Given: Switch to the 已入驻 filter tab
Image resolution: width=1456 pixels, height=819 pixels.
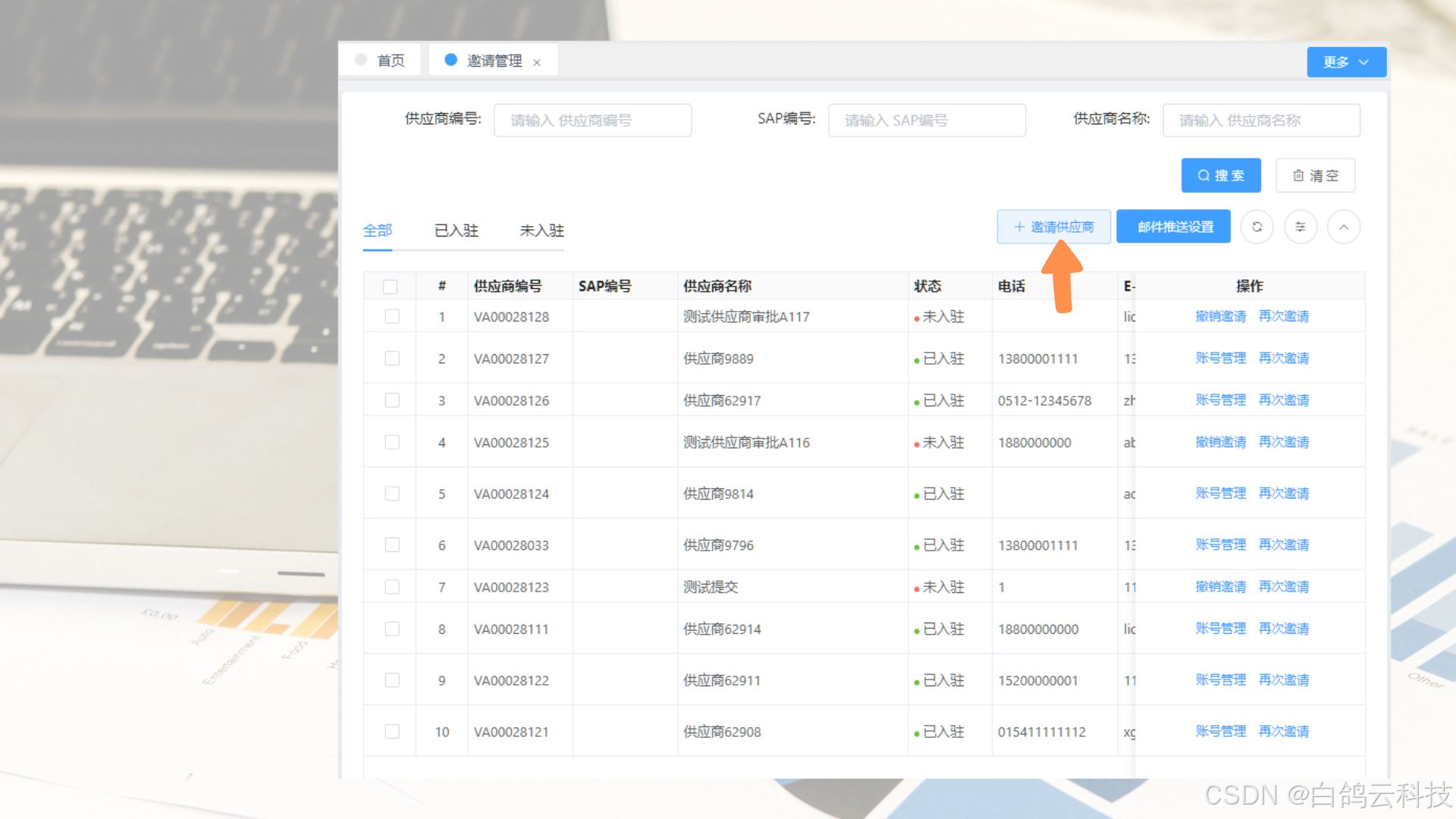Looking at the screenshot, I should pyautogui.click(x=457, y=231).
